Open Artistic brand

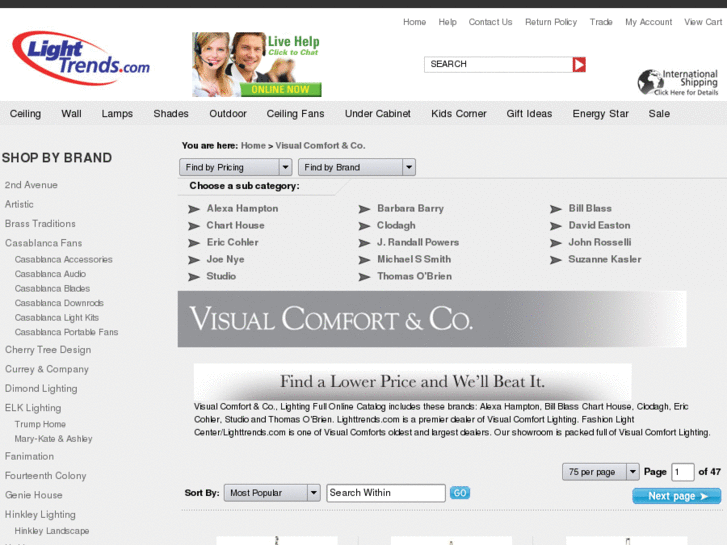coord(19,205)
